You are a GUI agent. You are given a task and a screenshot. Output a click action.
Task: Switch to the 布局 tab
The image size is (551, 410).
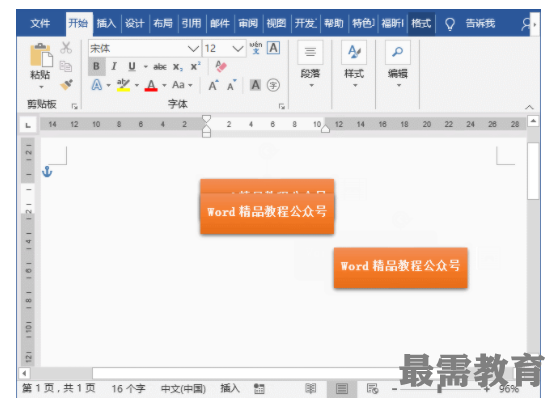click(163, 24)
